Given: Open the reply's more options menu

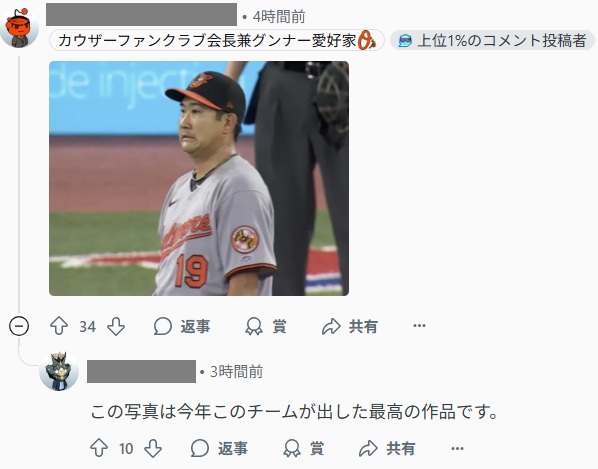Looking at the screenshot, I should tap(457, 448).
